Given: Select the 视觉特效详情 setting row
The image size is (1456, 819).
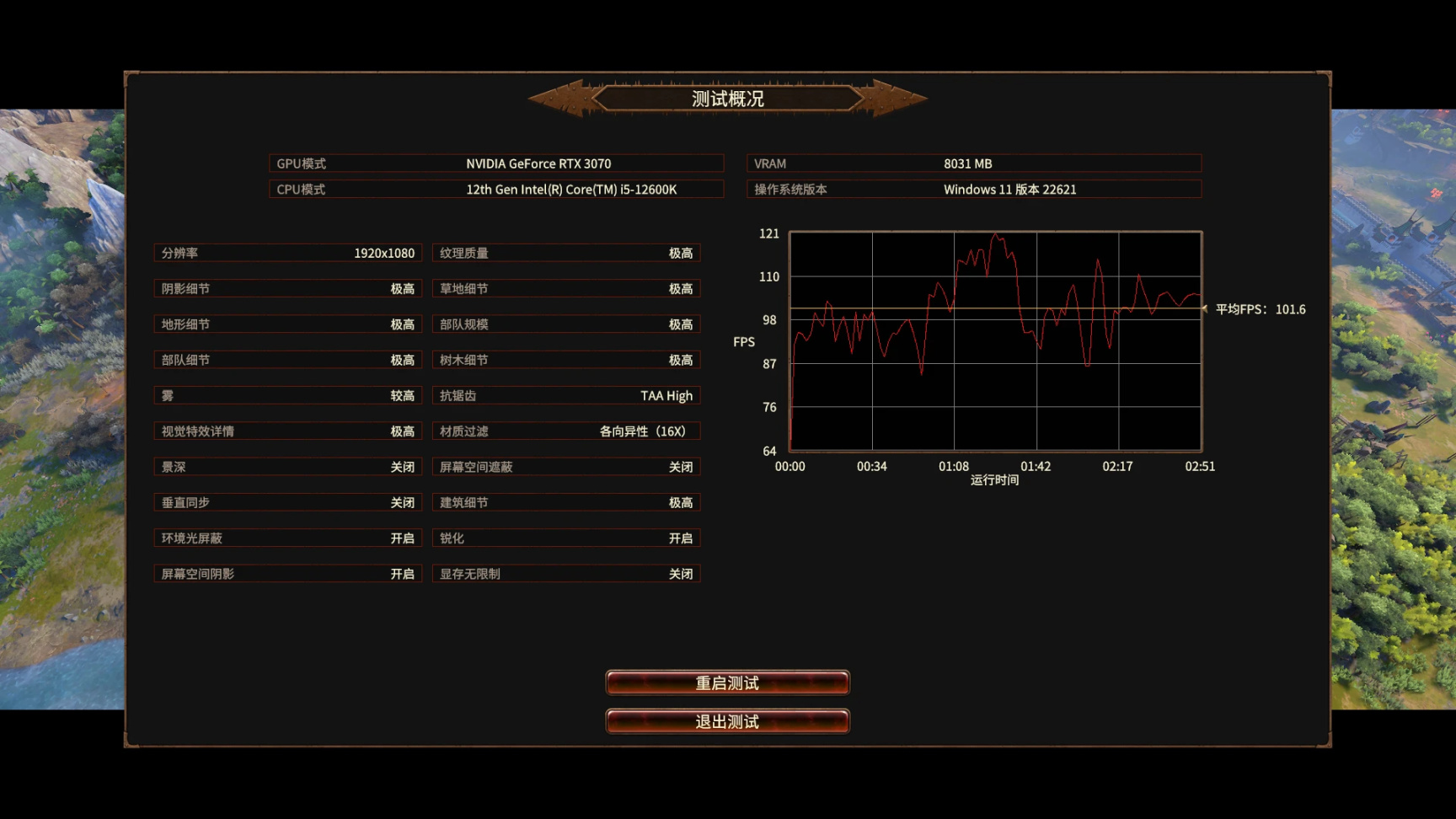Looking at the screenshot, I should click(287, 431).
